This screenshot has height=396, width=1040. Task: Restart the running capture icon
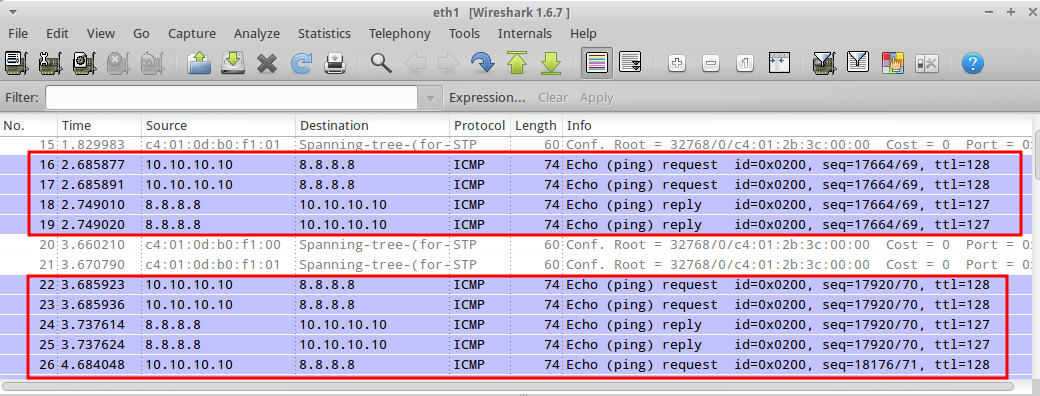coord(153,64)
